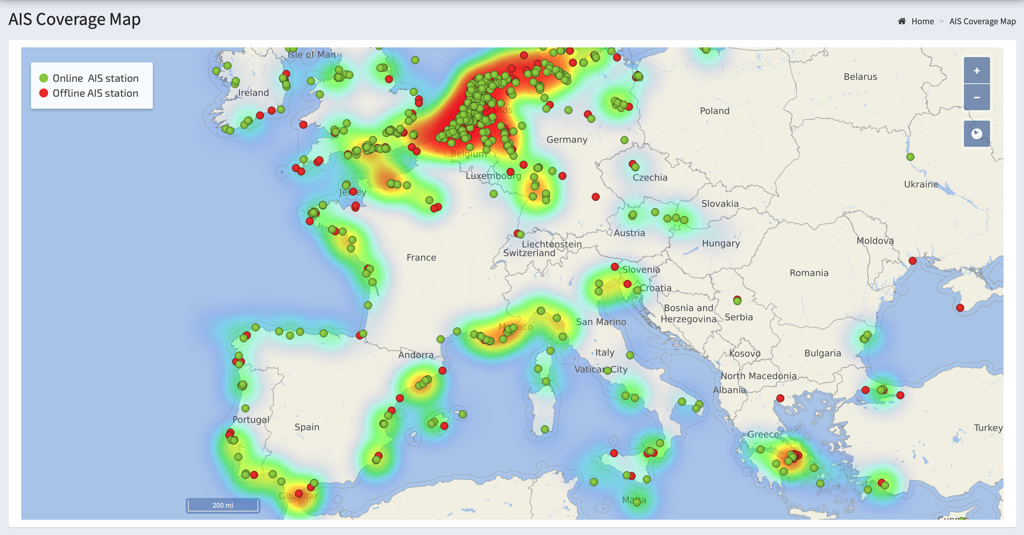Select the red offline marker on Ukraine's coast
Screen dimensions: 1024x535
coord(912,262)
